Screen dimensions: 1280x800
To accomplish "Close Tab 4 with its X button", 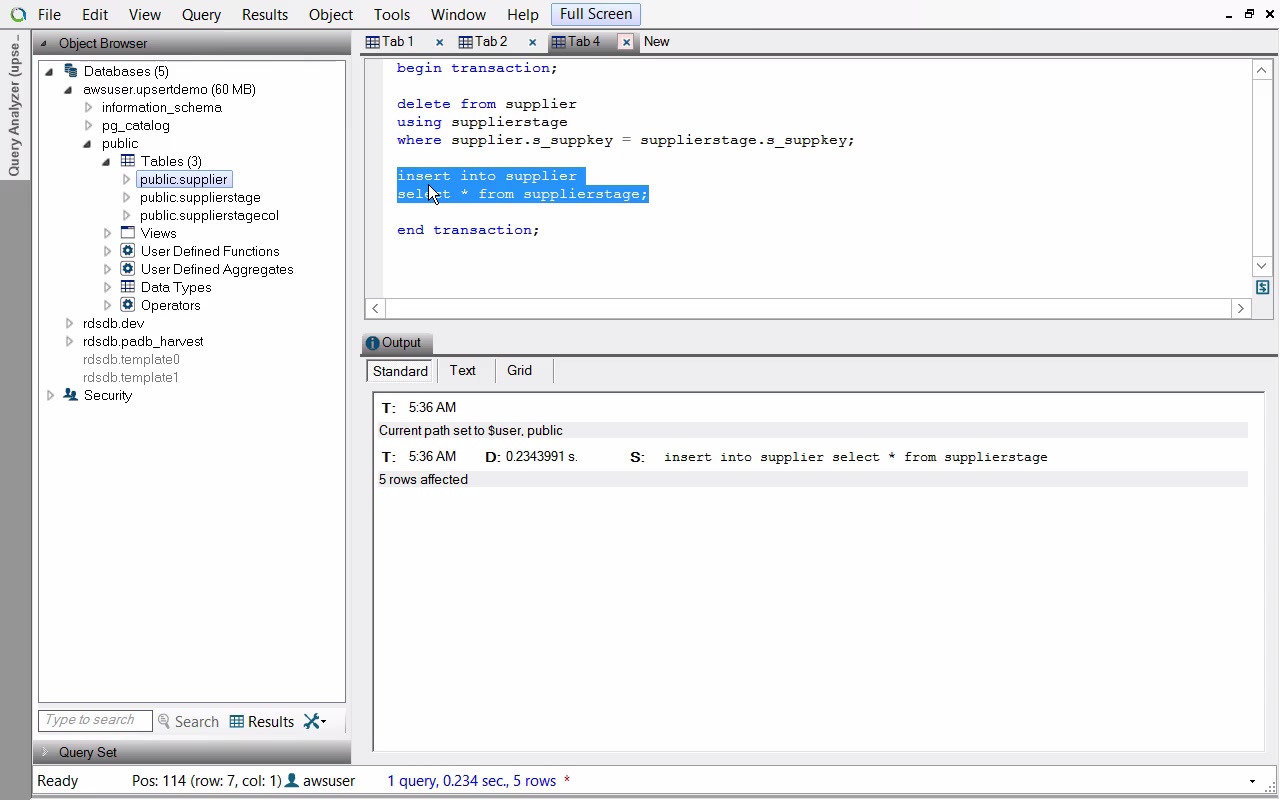I will click(626, 42).
